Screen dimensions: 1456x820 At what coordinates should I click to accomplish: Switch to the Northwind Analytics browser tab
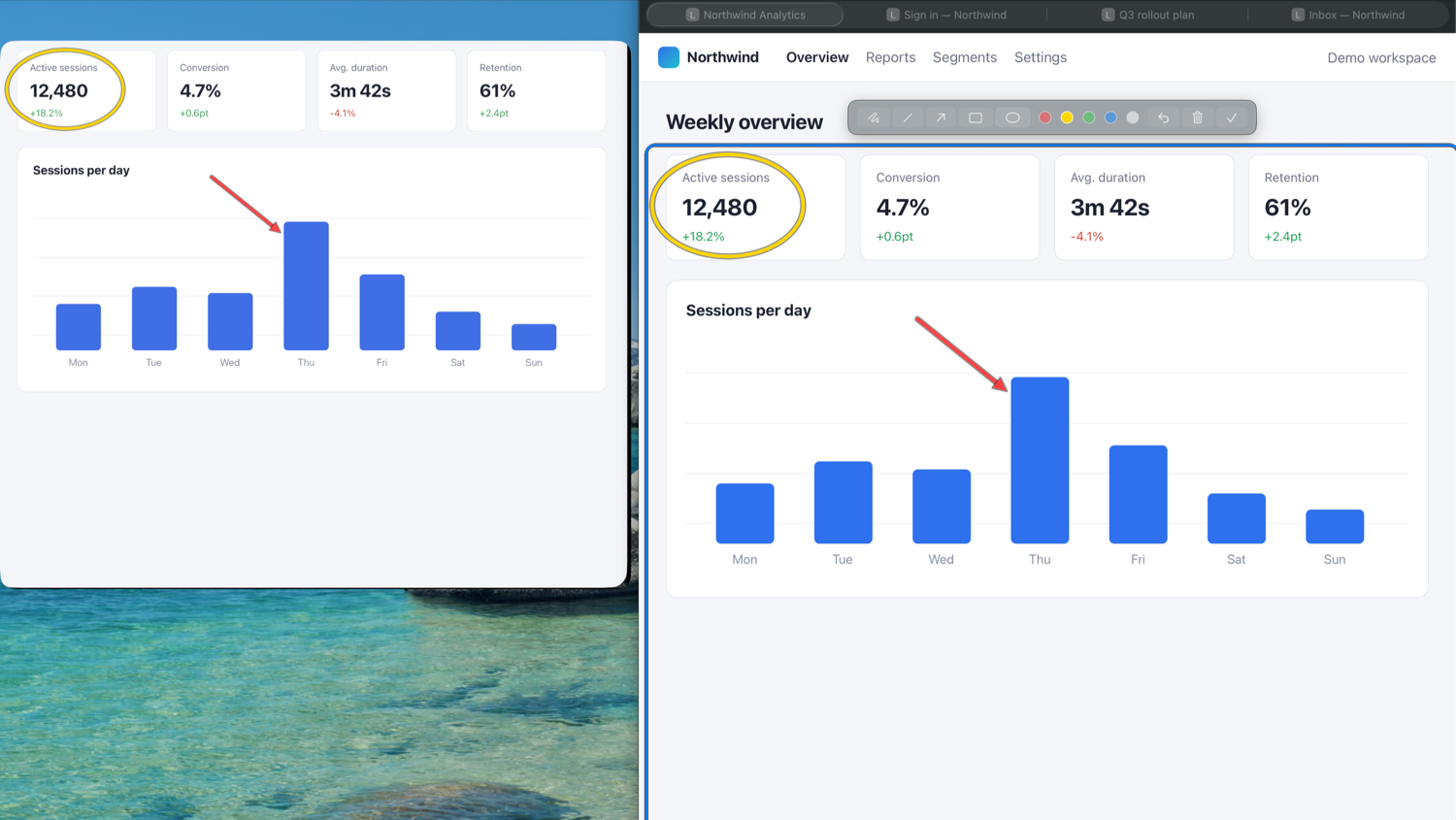click(745, 15)
